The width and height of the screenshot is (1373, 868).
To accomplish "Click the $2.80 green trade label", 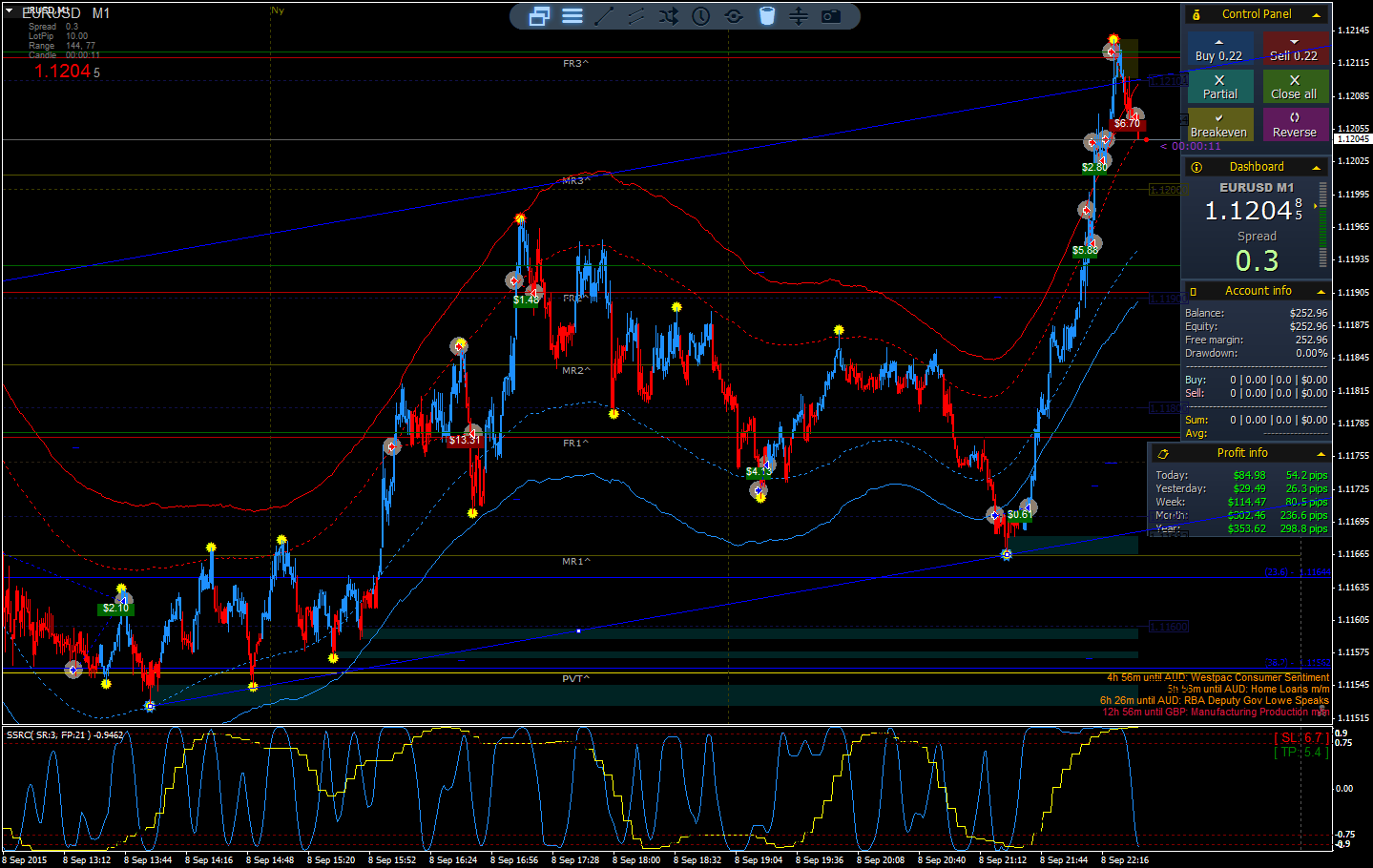I will click(x=1094, y=167).
